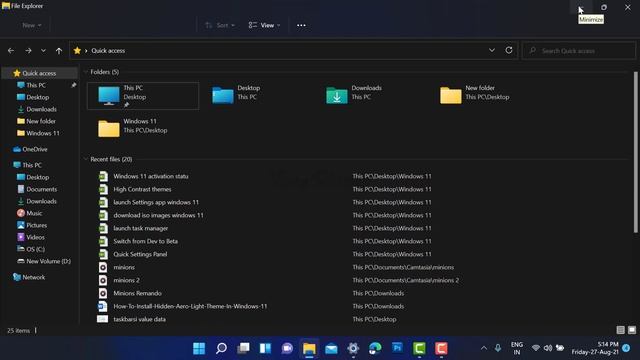640x360 pixels.
Task: Open the View dropdown menu
Action: [x=264, y=25]
